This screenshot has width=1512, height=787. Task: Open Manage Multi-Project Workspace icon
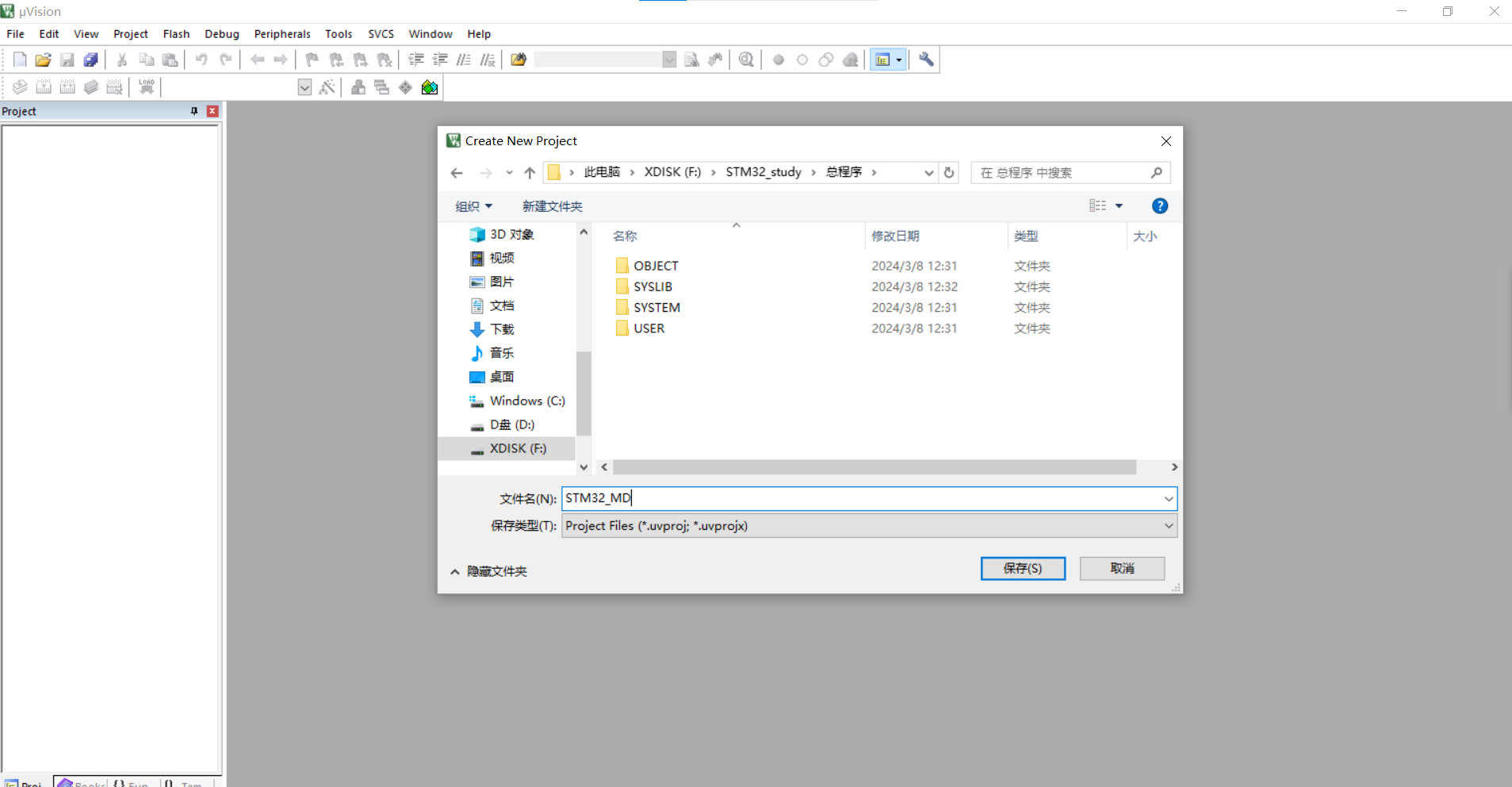(x=382, y=87)
